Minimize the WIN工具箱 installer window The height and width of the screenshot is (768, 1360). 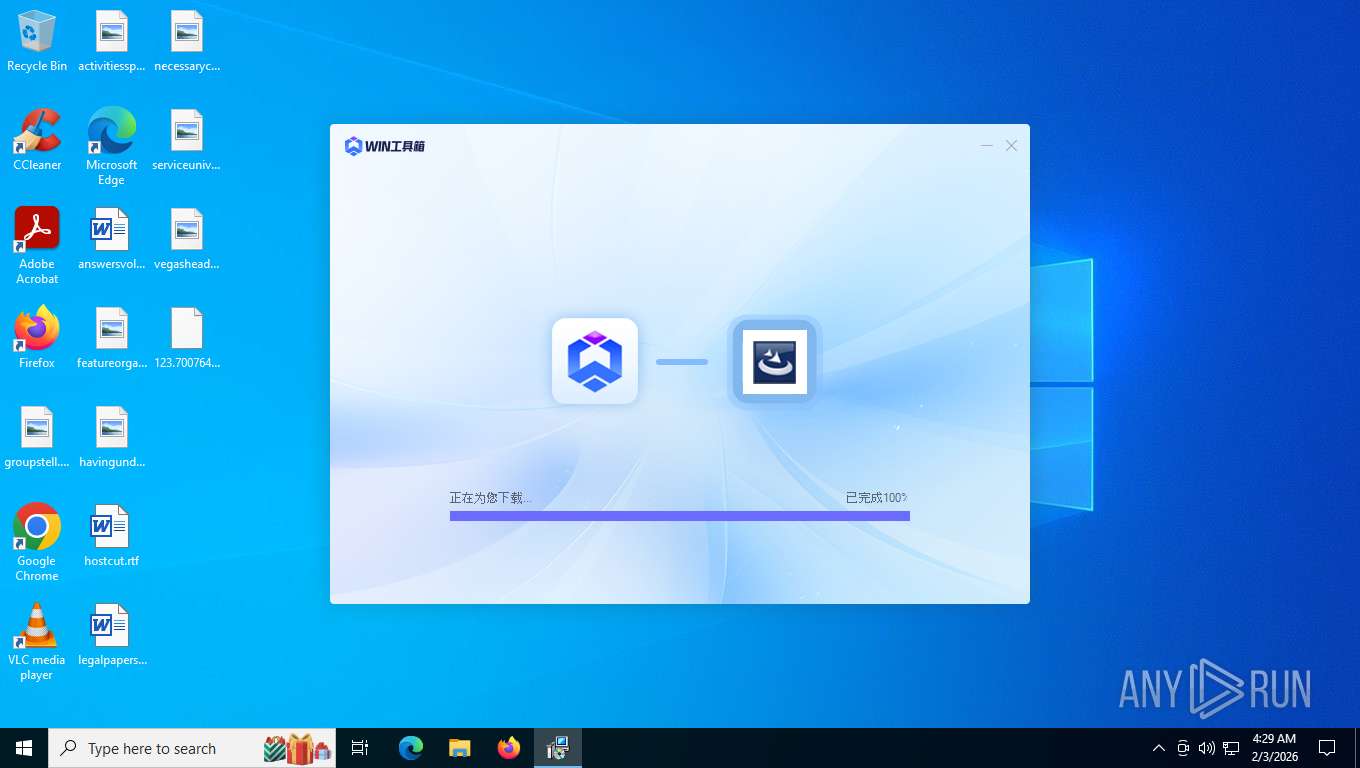coord(986,146)
